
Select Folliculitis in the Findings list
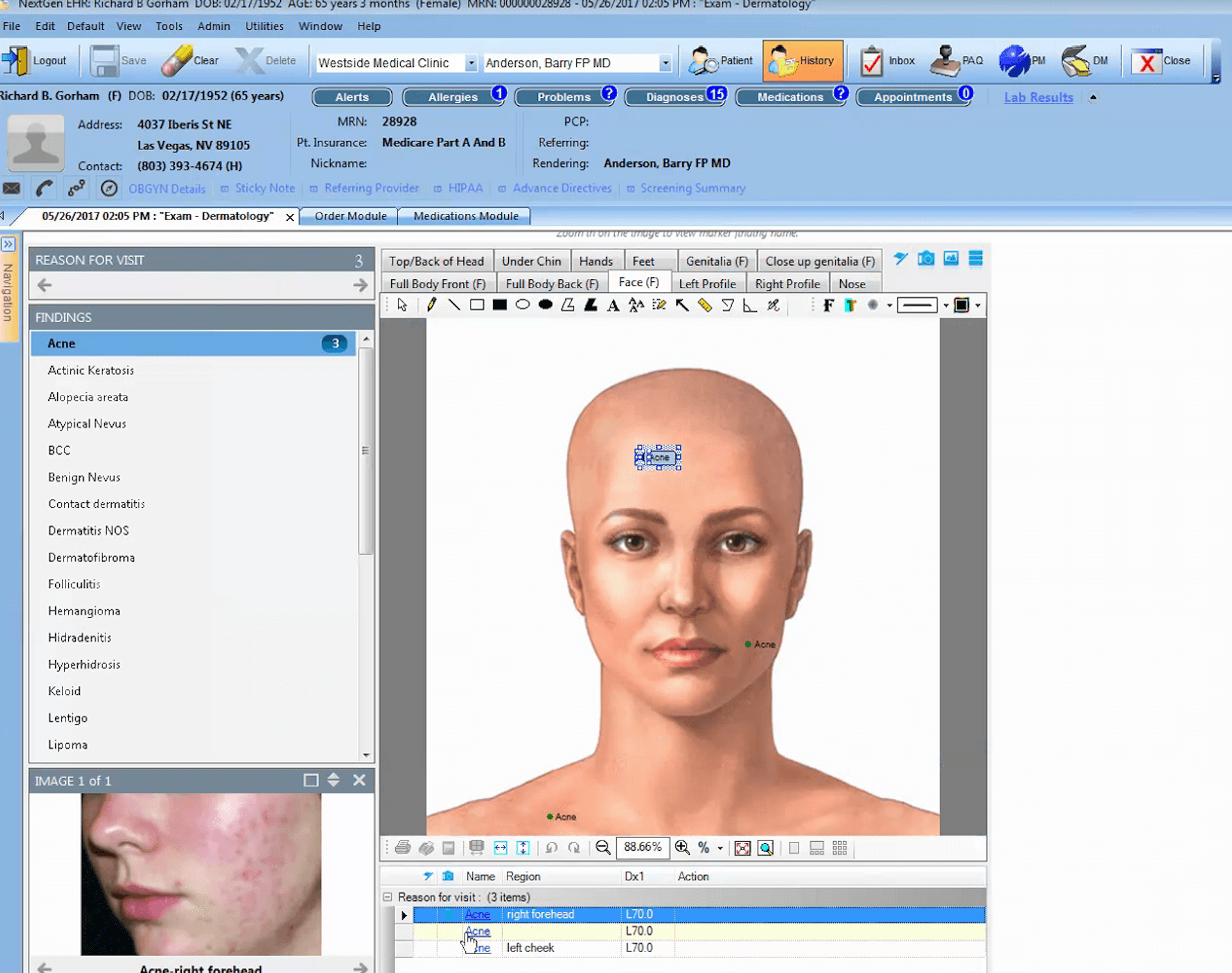(74, 584)
